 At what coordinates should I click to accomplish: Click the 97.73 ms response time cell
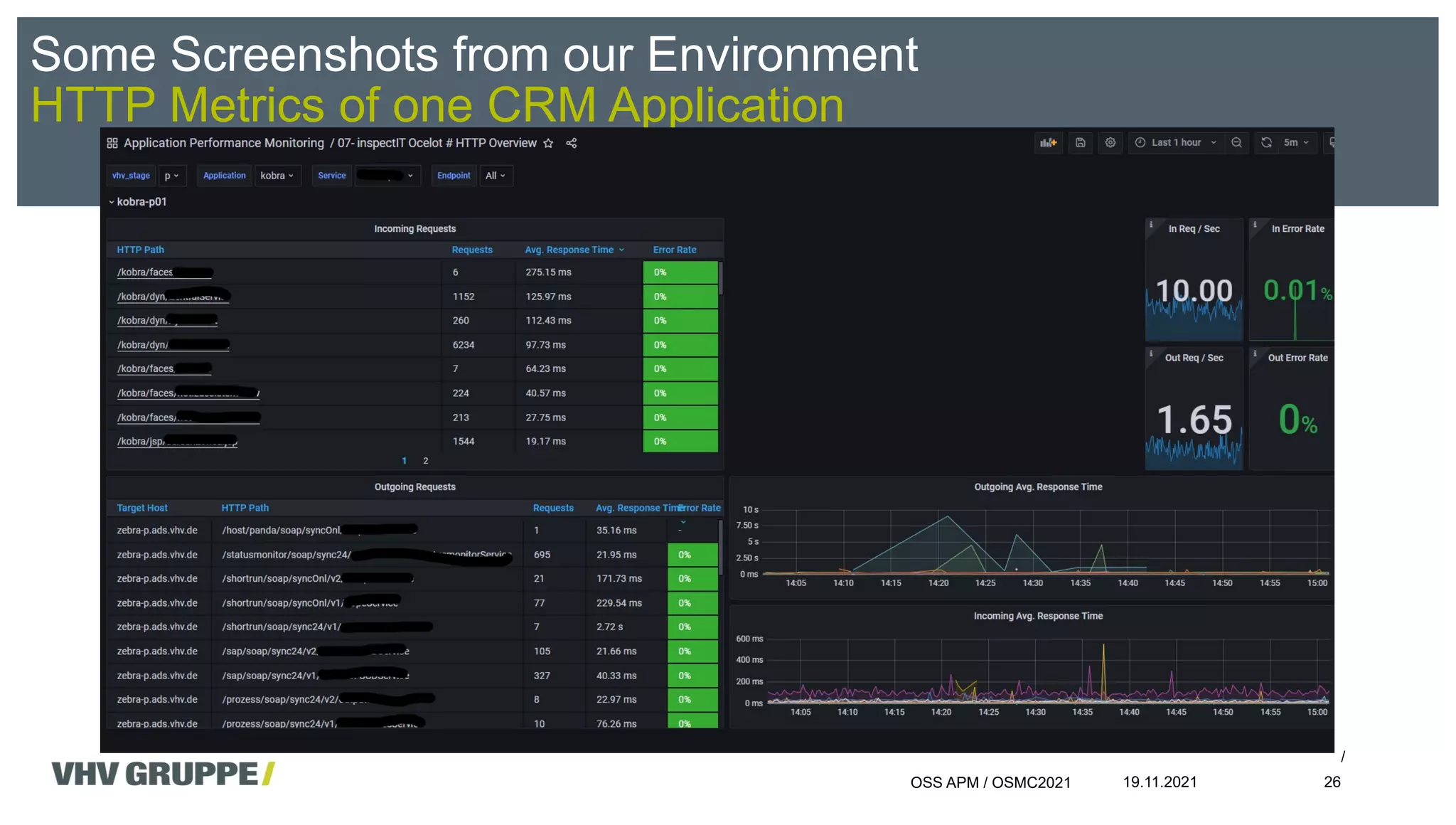(545, 345)
